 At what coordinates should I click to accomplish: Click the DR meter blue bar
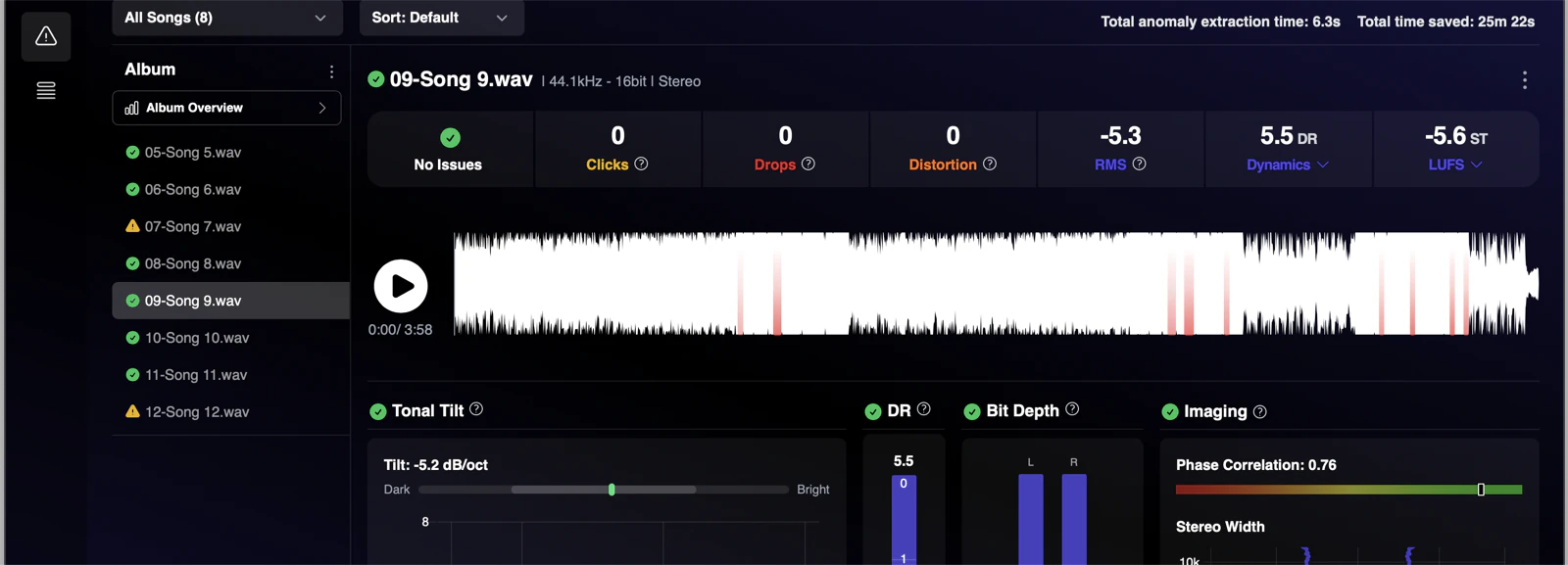tap(904, 519)
